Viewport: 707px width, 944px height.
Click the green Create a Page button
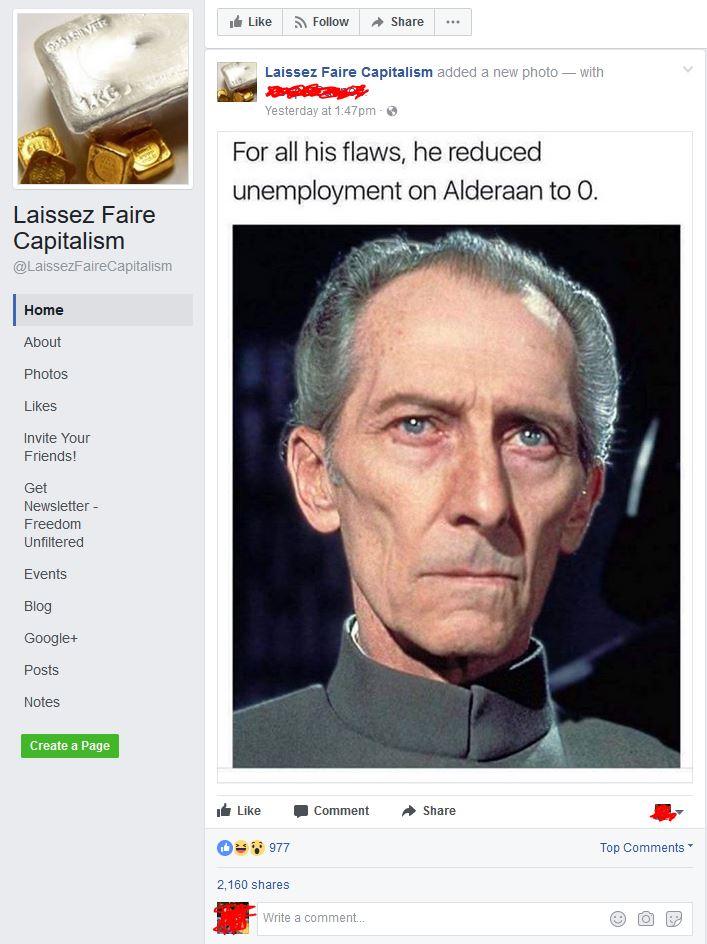click(x=70, y=746)
